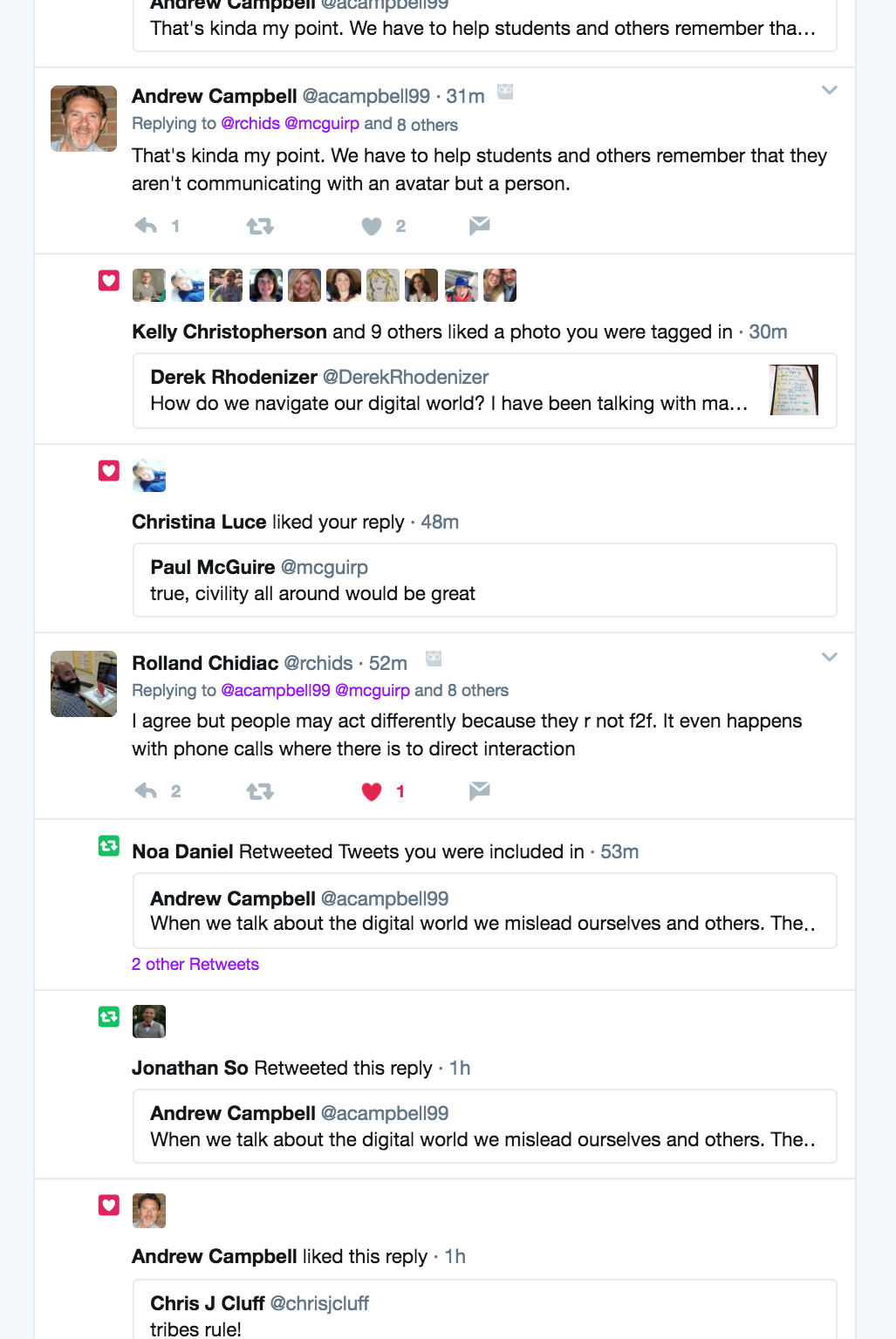View Derek Rhodenizer's tagged photo thumbnail

tap(794, 390)
